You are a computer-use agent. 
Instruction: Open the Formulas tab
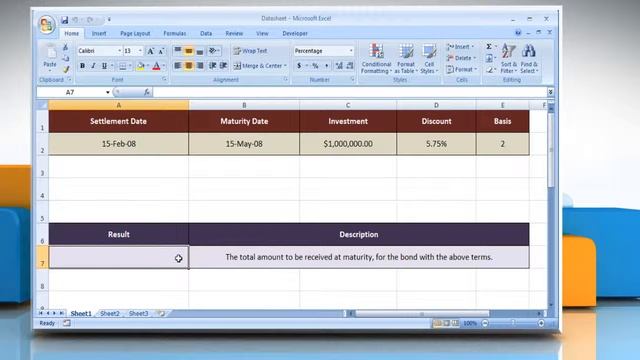click(175, 33)
